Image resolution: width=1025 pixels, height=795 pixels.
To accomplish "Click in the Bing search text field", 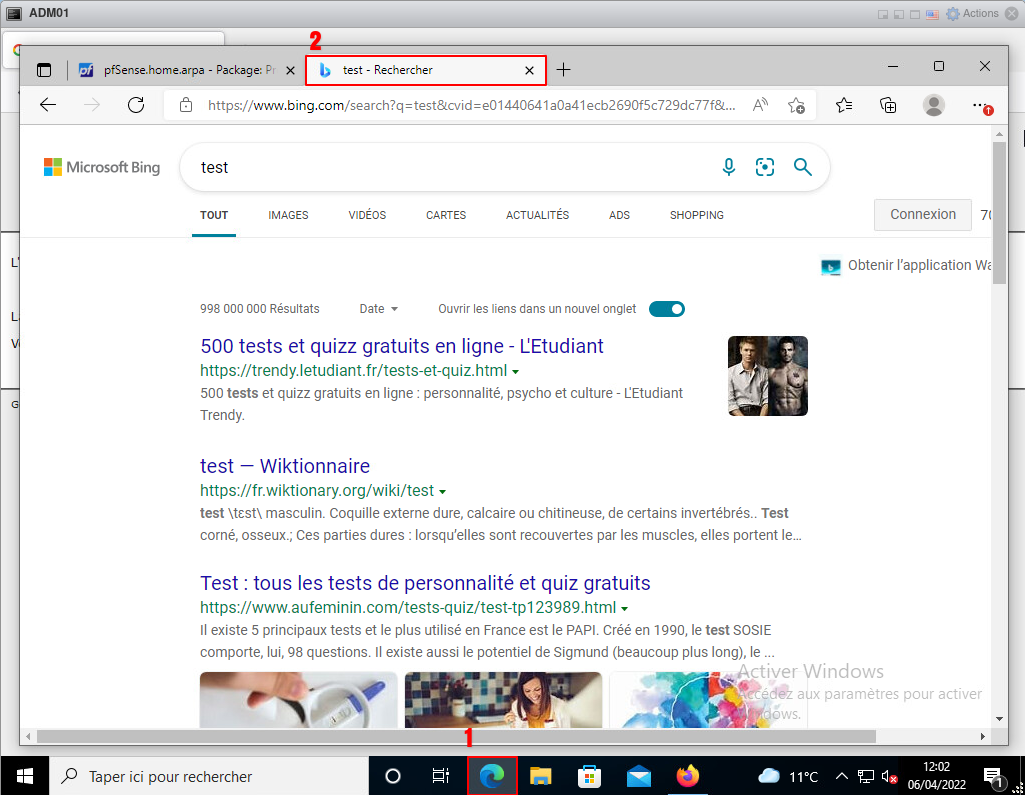I will pyautogui.click(x=450, y=167).
